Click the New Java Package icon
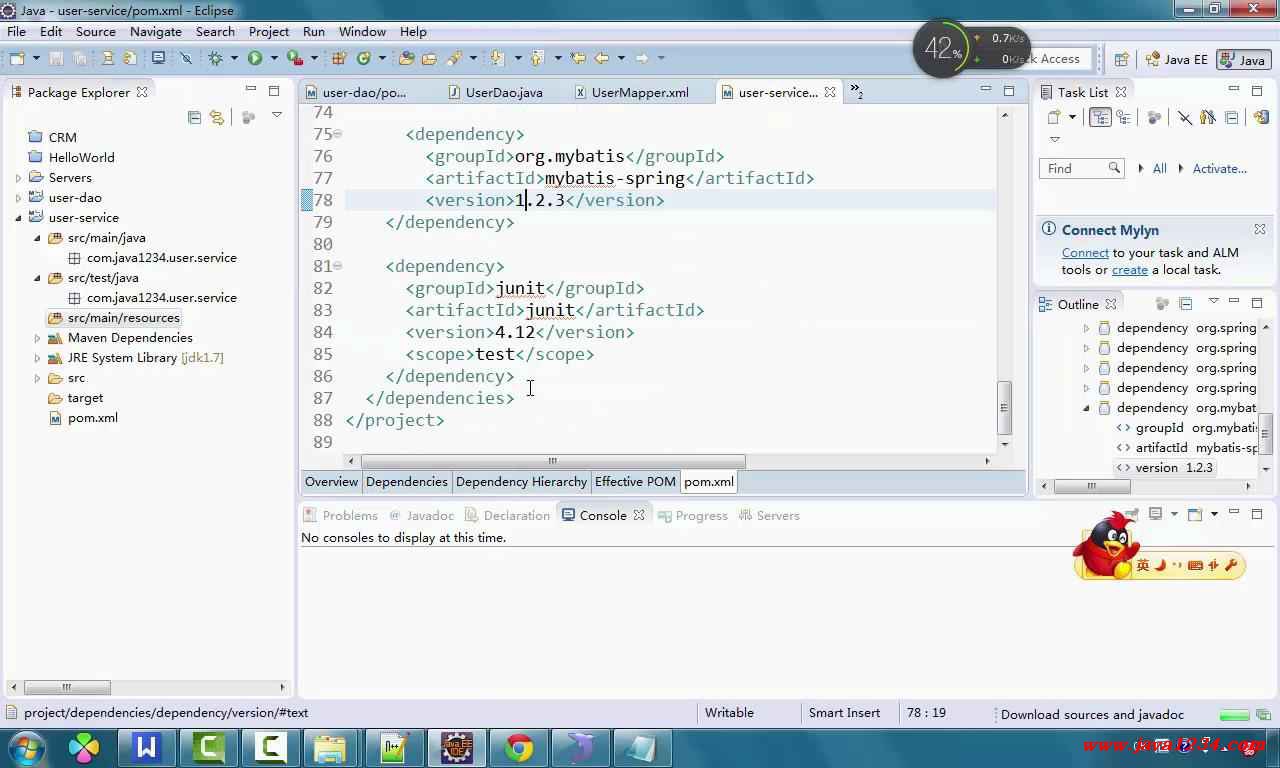The width and height of the screenshot is (1280, 768). coord(338,58)
